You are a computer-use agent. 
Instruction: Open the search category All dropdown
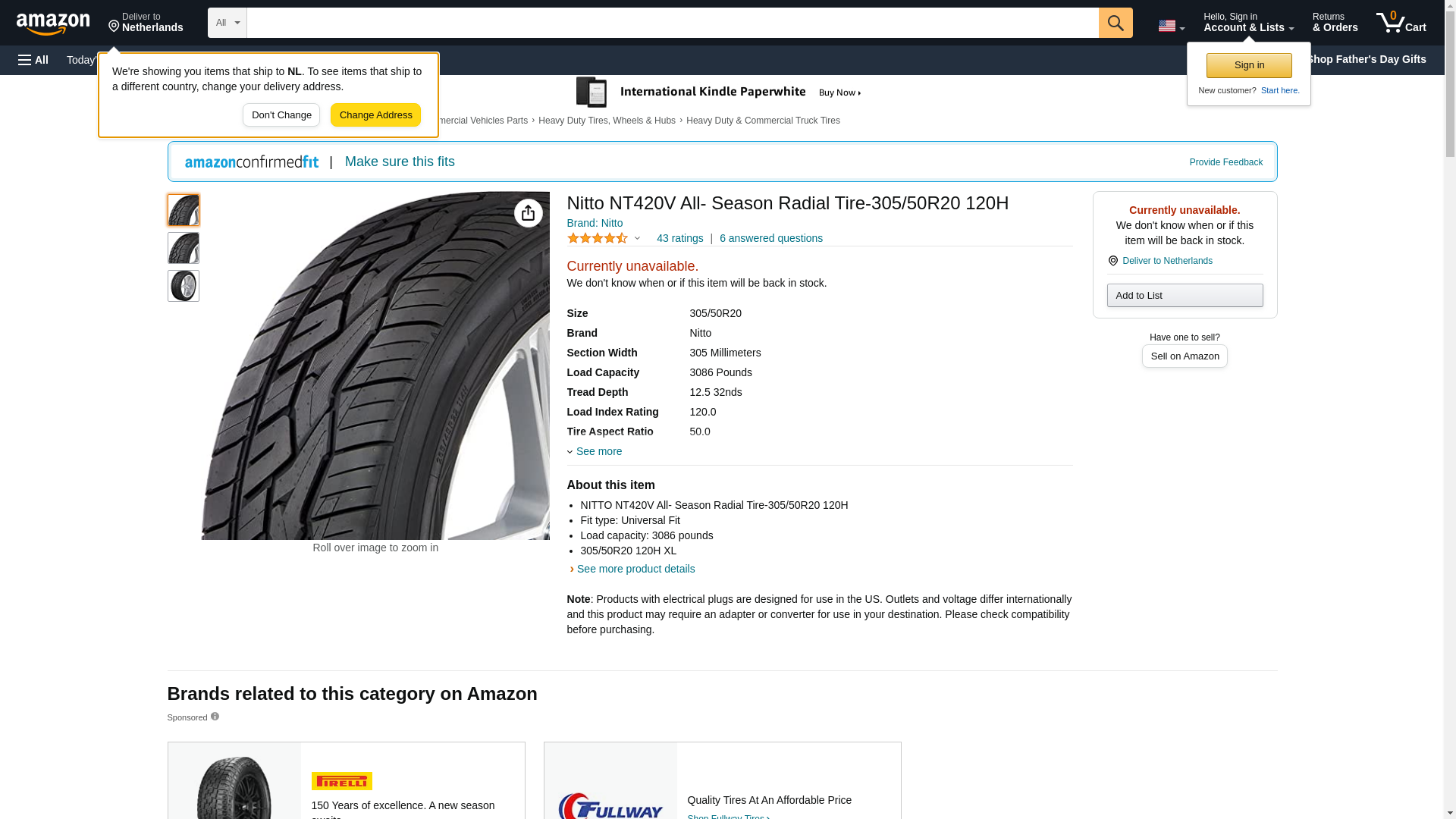(x=227, y=23)
